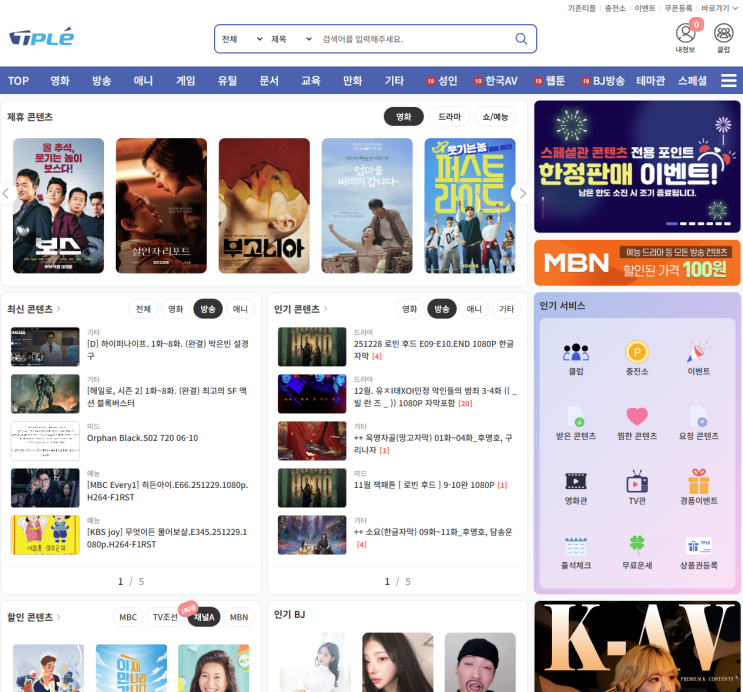
Task: Click the 충전소 top link
Action: point(615,8)
